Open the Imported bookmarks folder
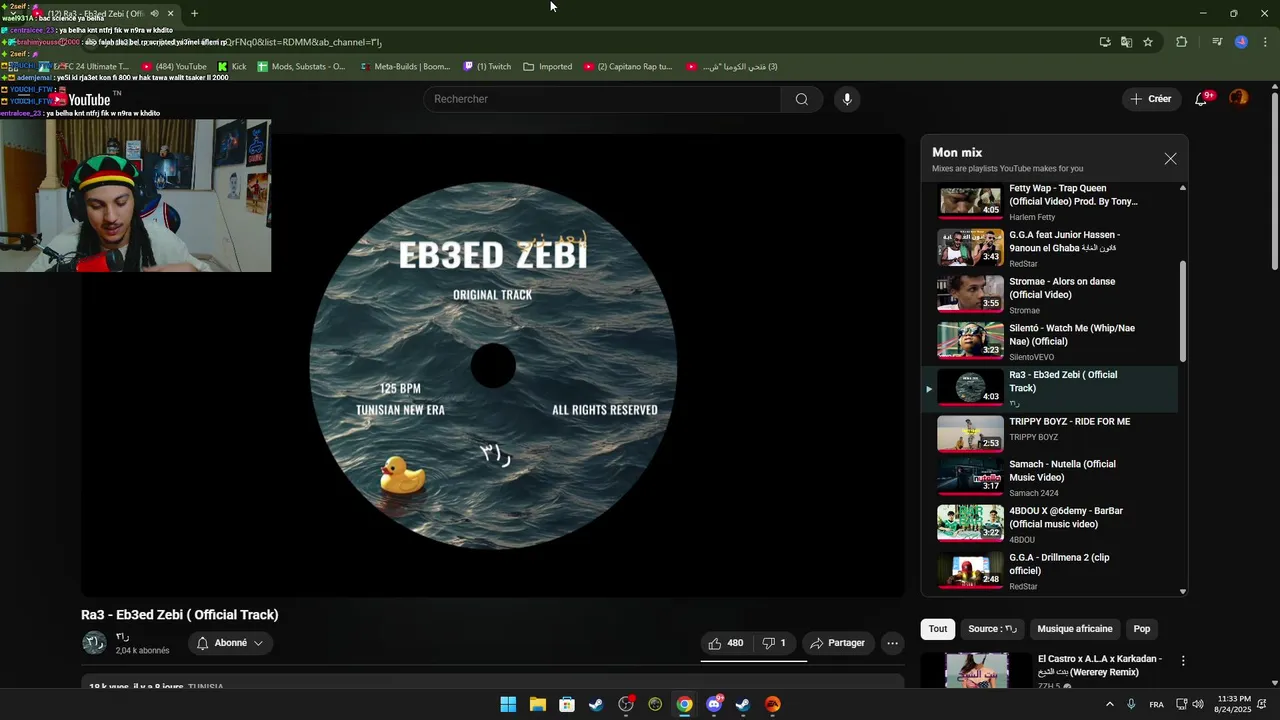Image resolution: width=1280 pixels, height=720 pixels. coord(548,67)
